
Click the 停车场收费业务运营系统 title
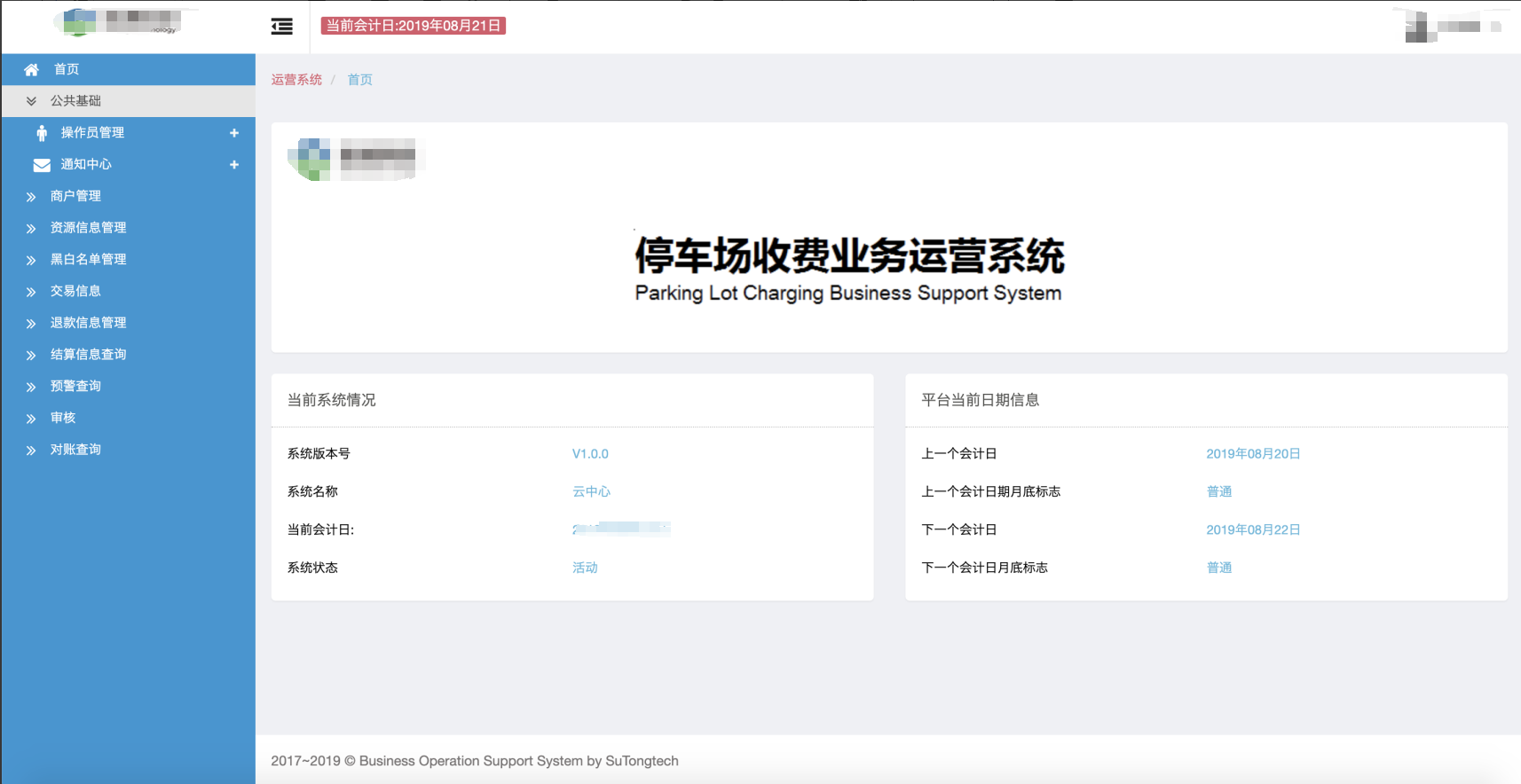click(x=849, y=255)
